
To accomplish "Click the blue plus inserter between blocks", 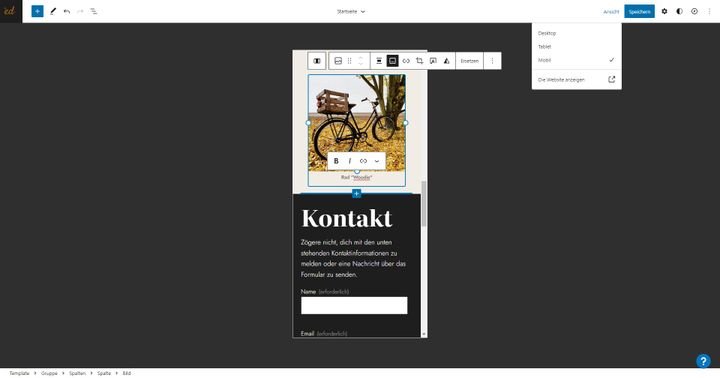I will [x=356, y=194].
